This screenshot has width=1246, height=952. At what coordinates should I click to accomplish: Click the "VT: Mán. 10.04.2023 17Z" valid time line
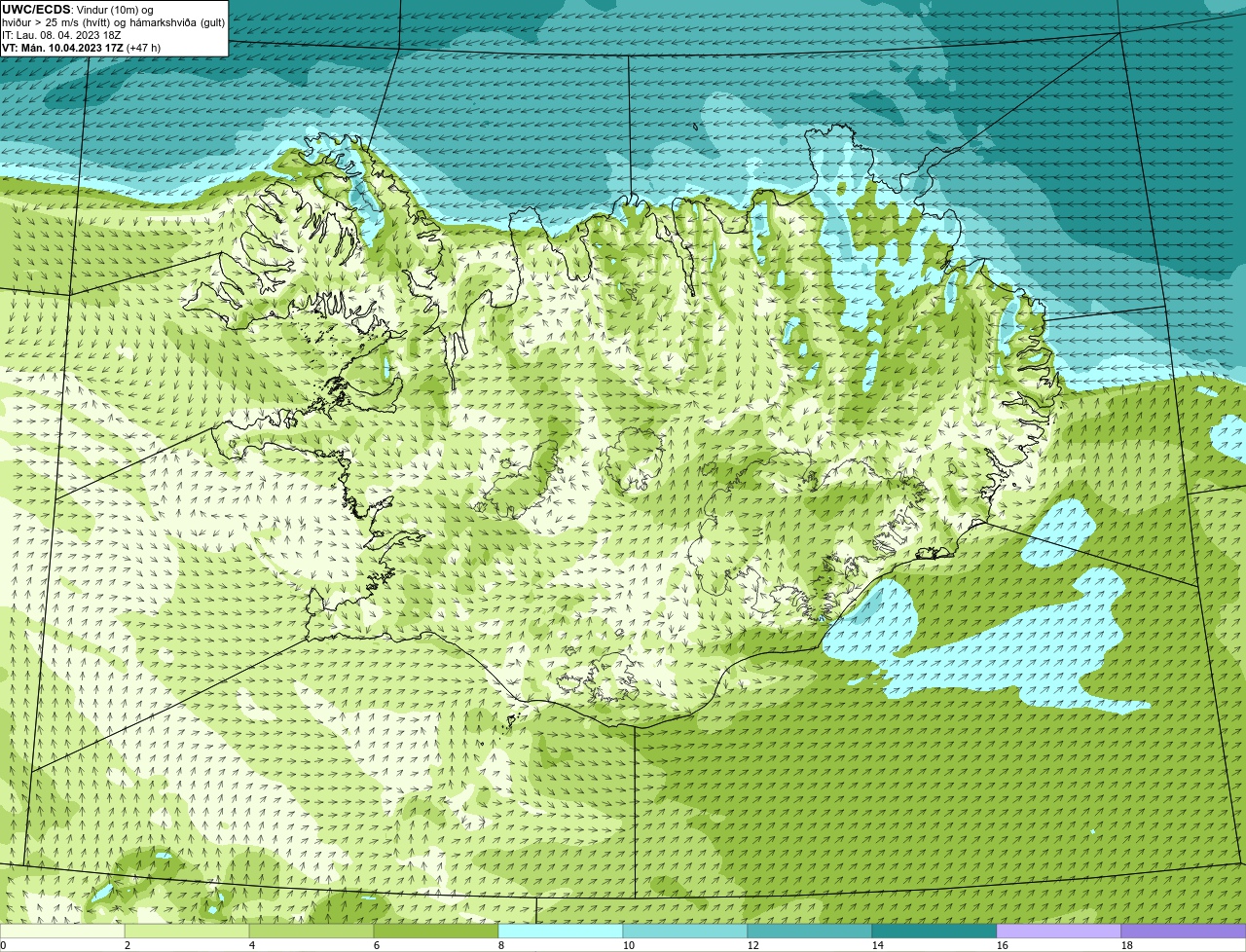coord(62,48)
